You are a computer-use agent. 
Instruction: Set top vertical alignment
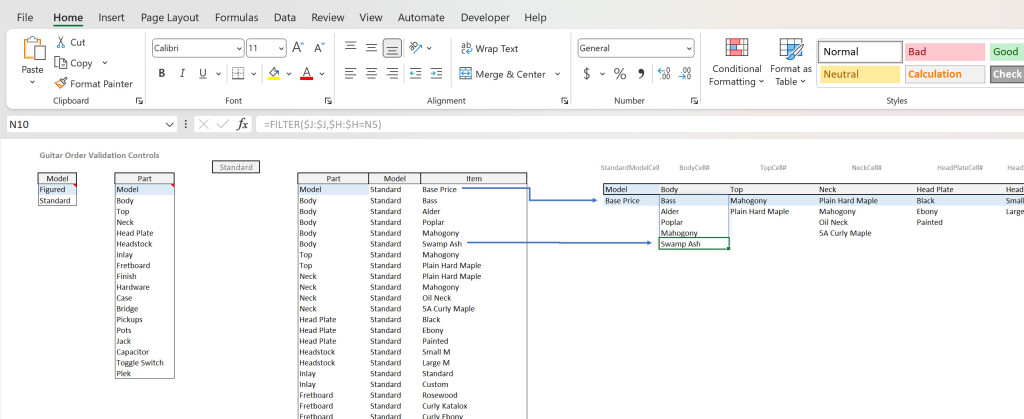click(351, 47)
